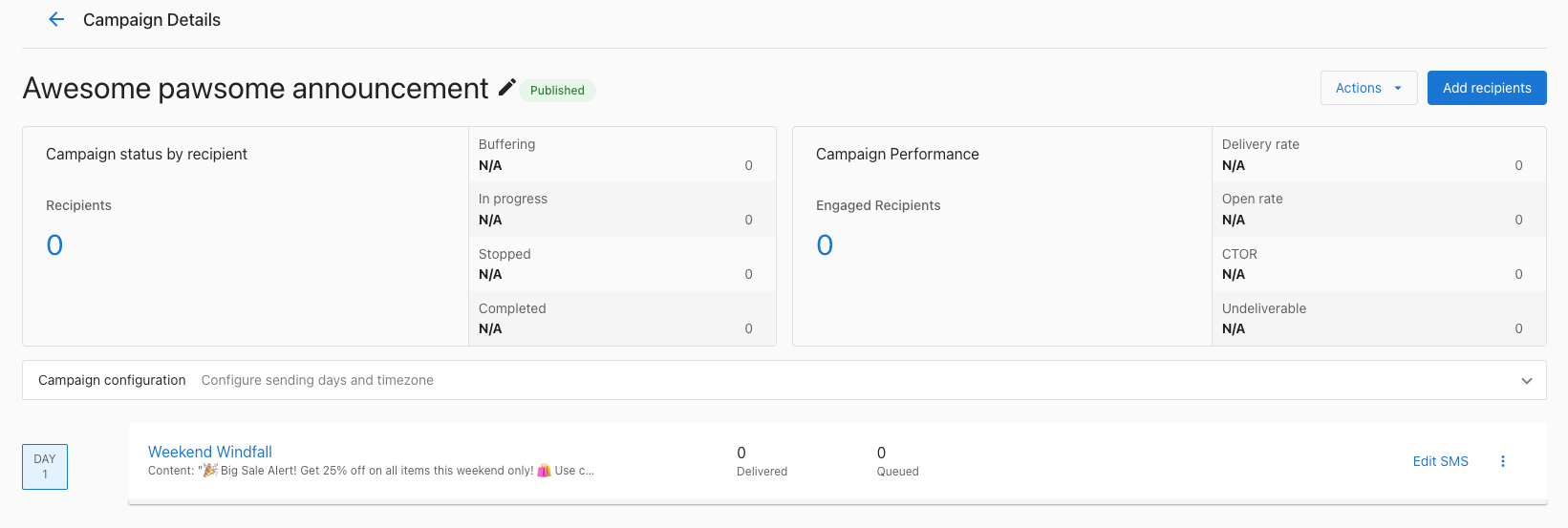Select the Stopped status row

(x=621, y=264)
